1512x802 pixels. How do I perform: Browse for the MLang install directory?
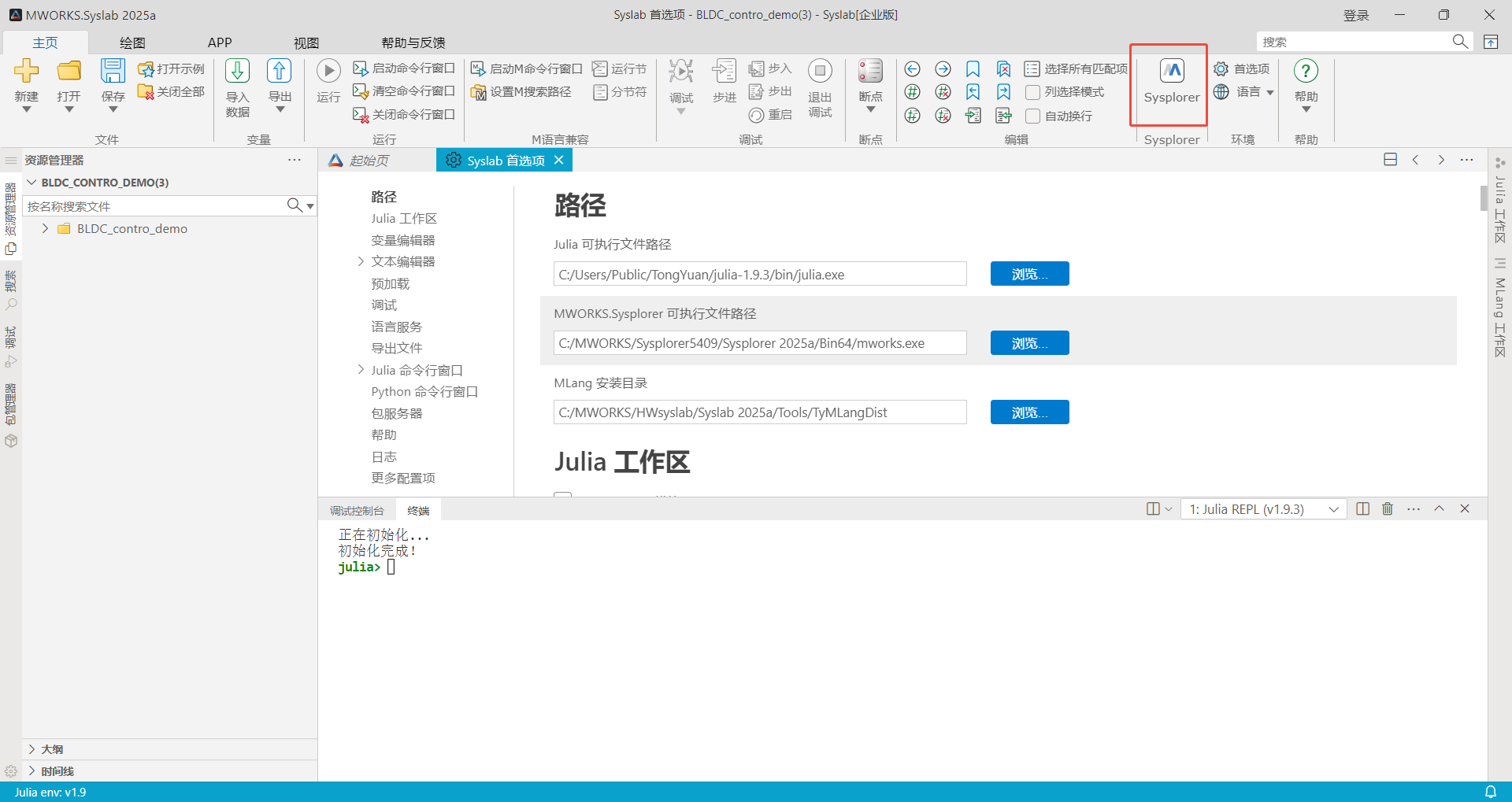[1029, 412]
